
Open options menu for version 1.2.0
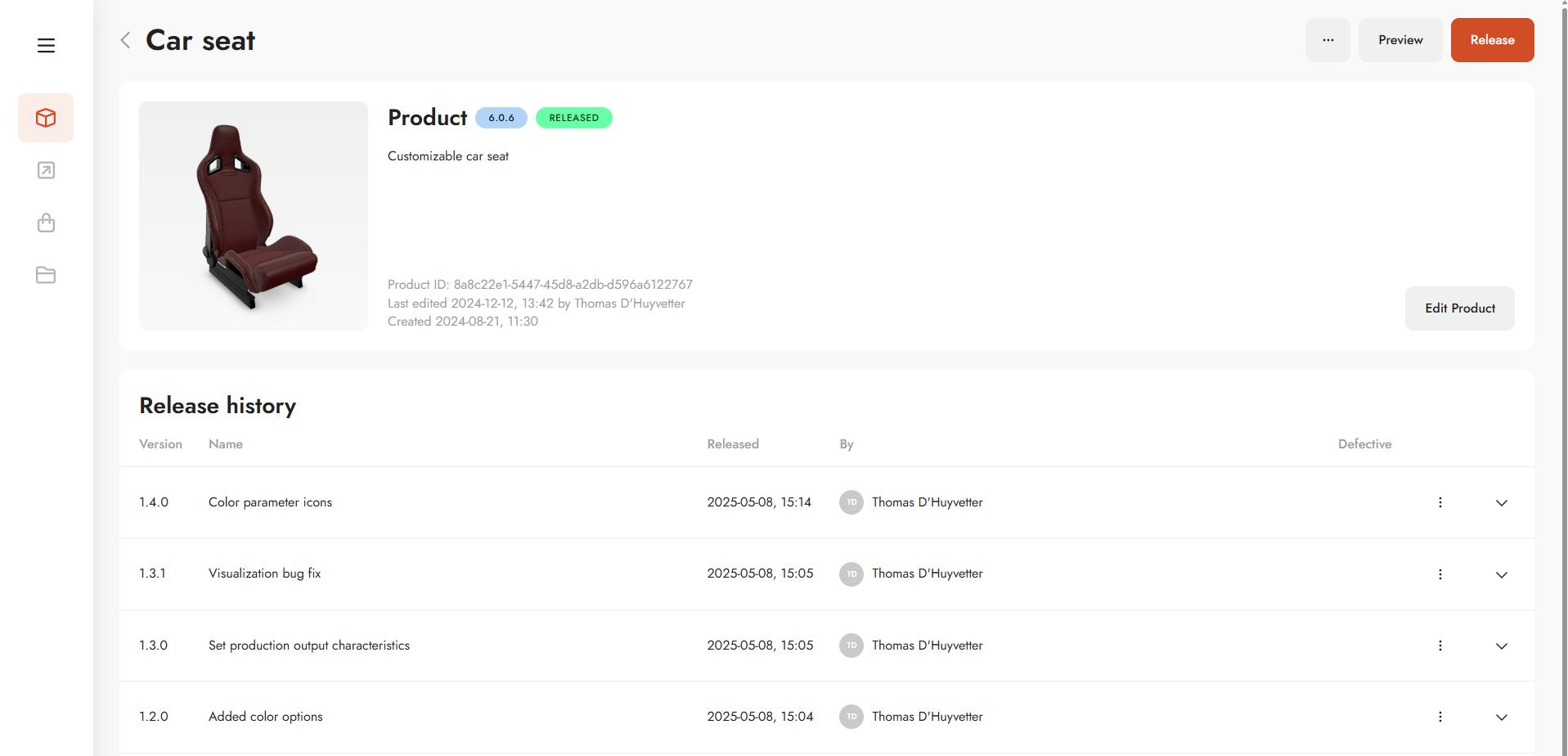tap(1440, 717)
